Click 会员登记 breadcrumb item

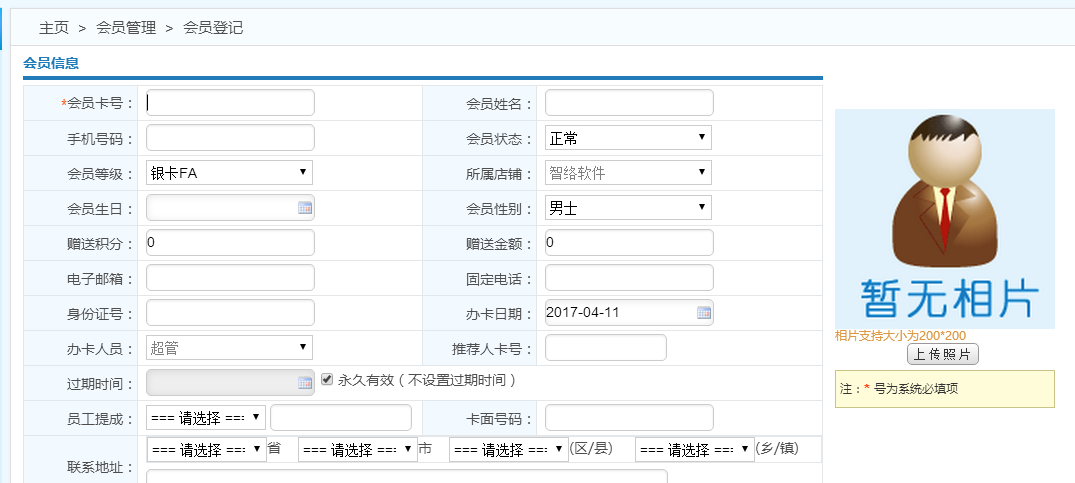213,28
